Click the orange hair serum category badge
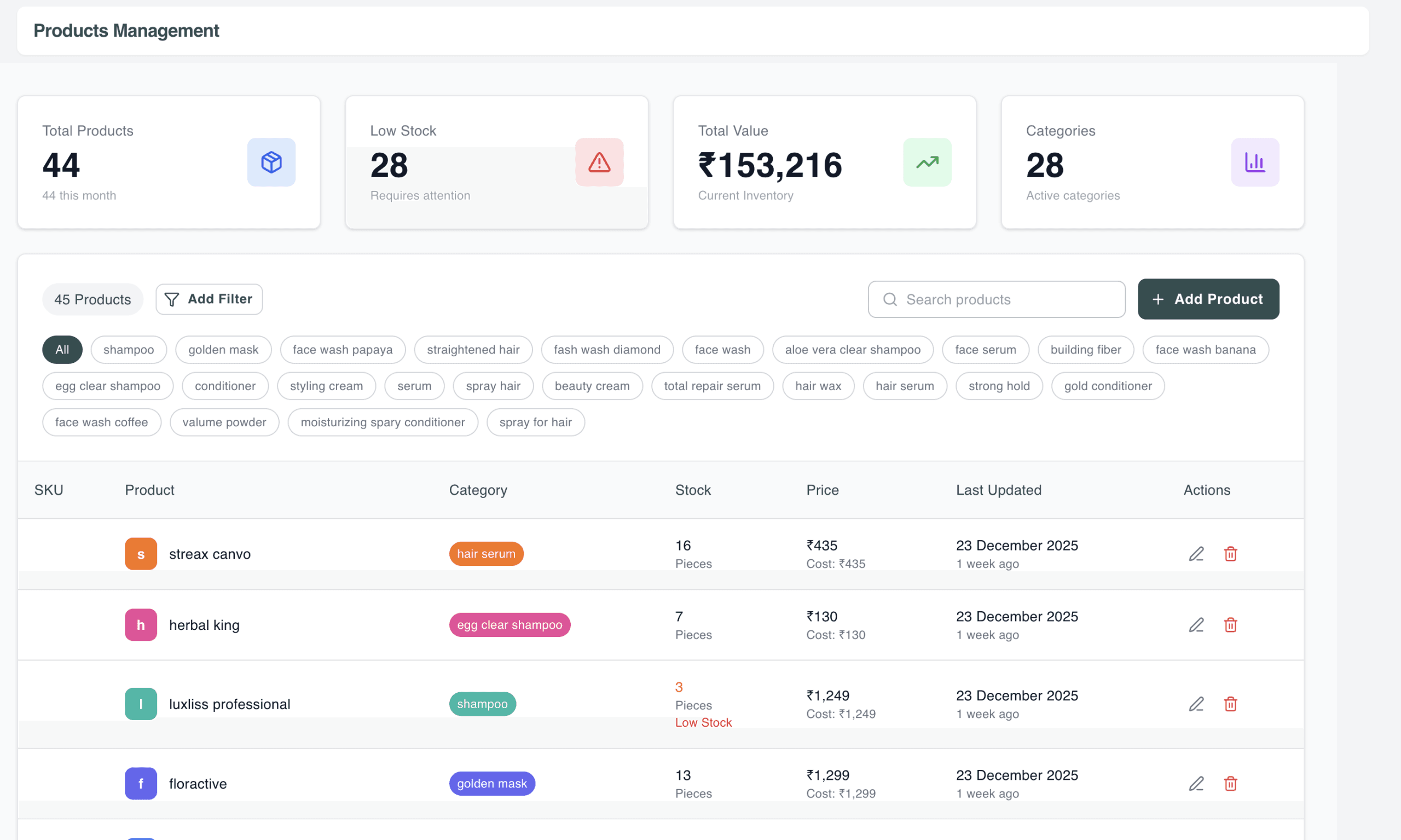This screenshot has height=840, width=1401. (485, 554)
